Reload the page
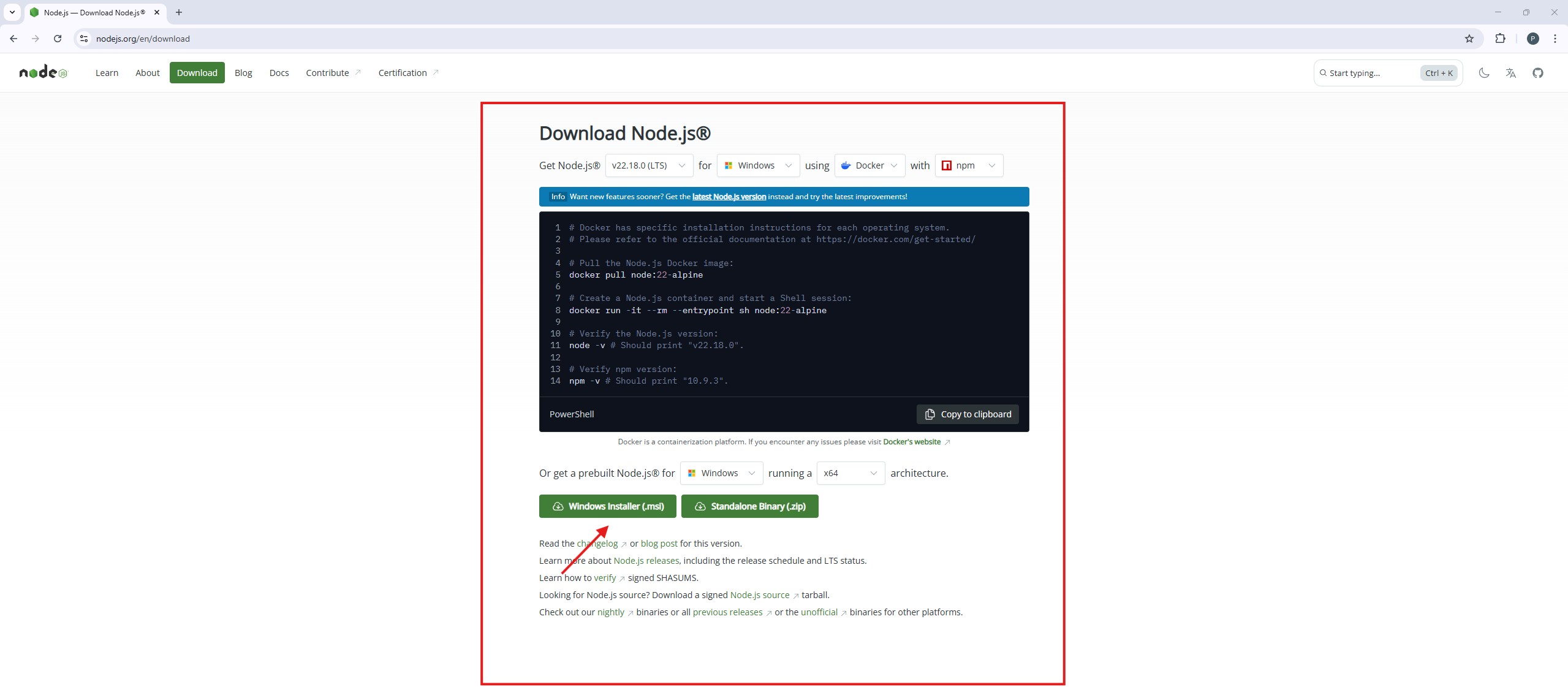Screen dimensions: 1568x687 pyautogui.click(x=58, y=39)
